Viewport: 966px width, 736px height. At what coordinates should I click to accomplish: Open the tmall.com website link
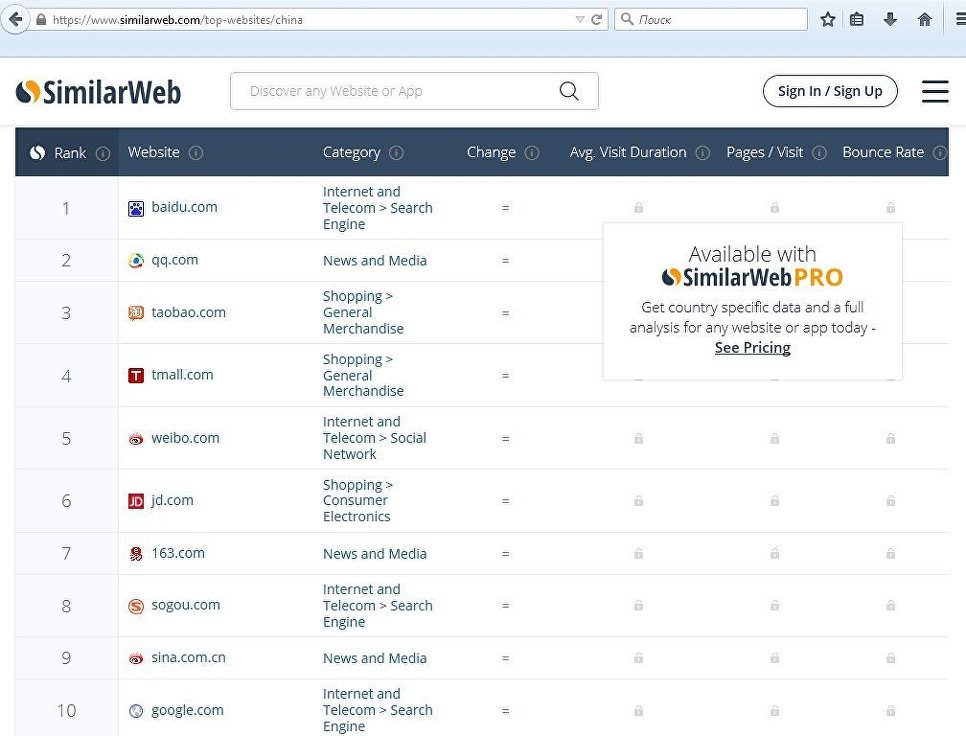pos(182,374)
